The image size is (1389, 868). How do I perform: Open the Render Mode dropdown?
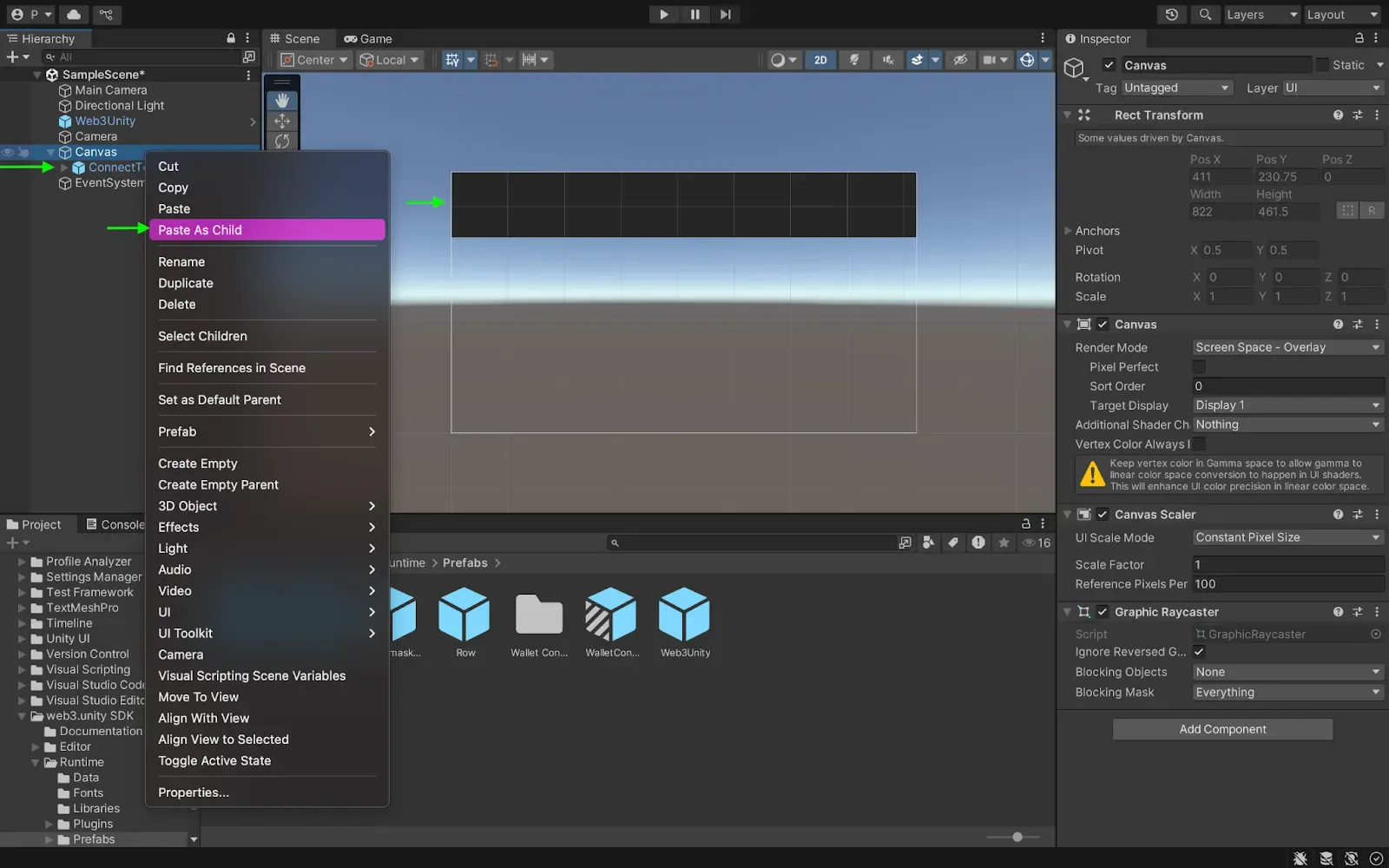(x=1287, y=347)
